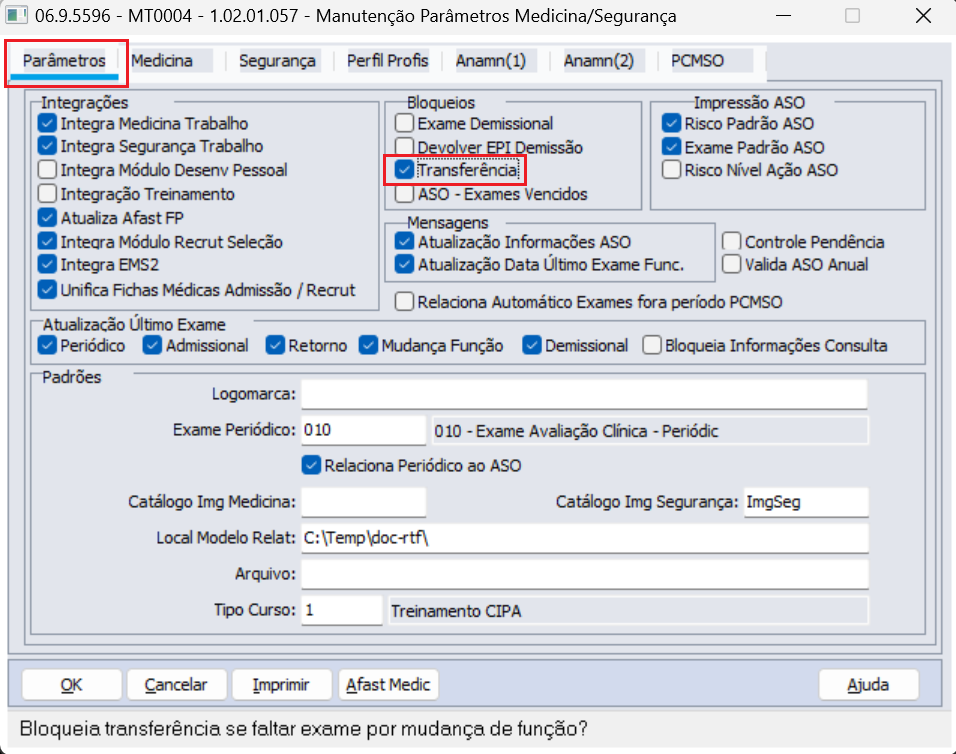This screenshot has width=956, height=754.
Task: Confirm settings with the OK button
Action: [x=70, y=684]
